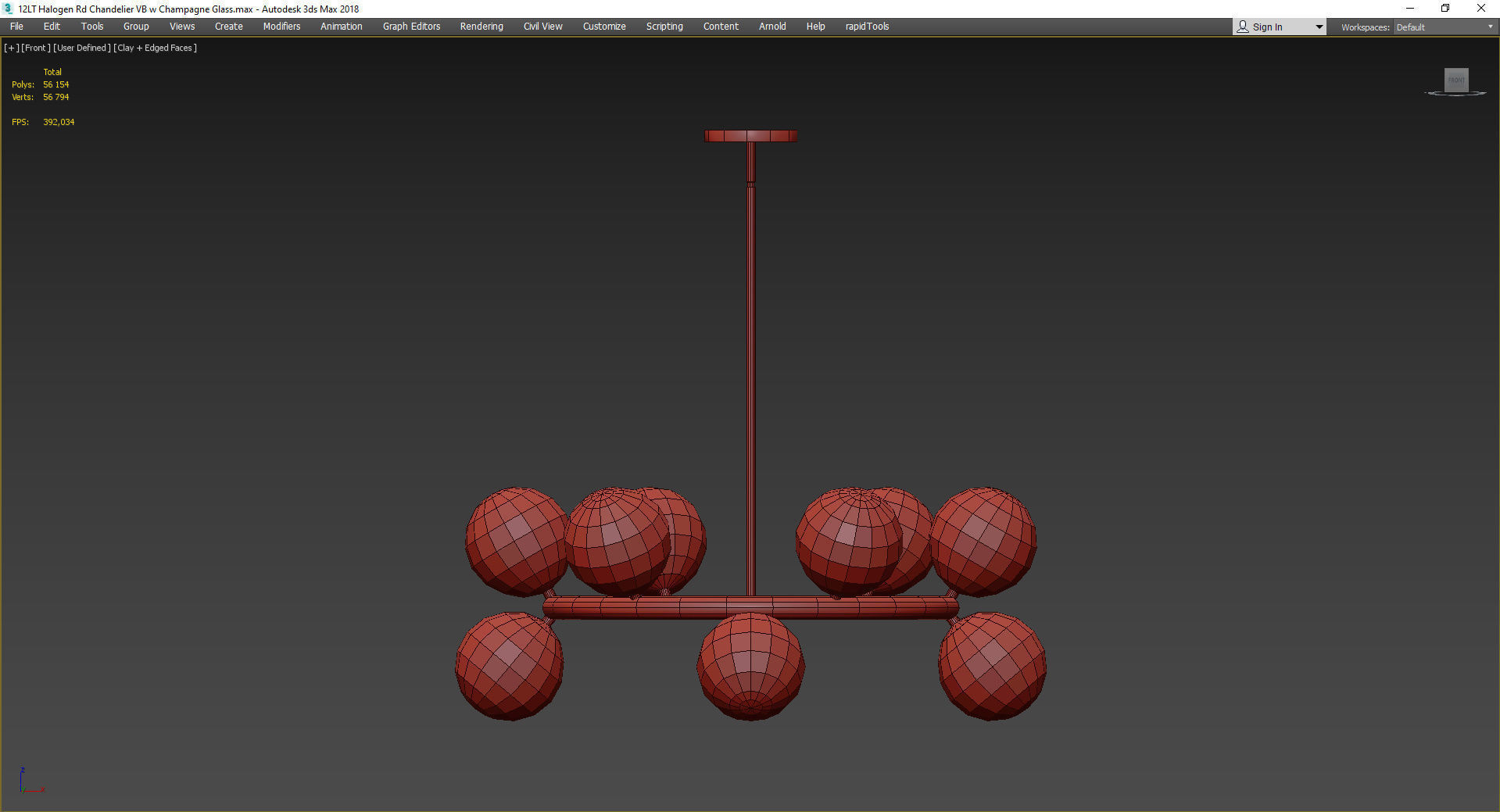Click the Front face of the ViewCube
This screenshot has height=812, width=1500.
click(x=1456, y=80)
